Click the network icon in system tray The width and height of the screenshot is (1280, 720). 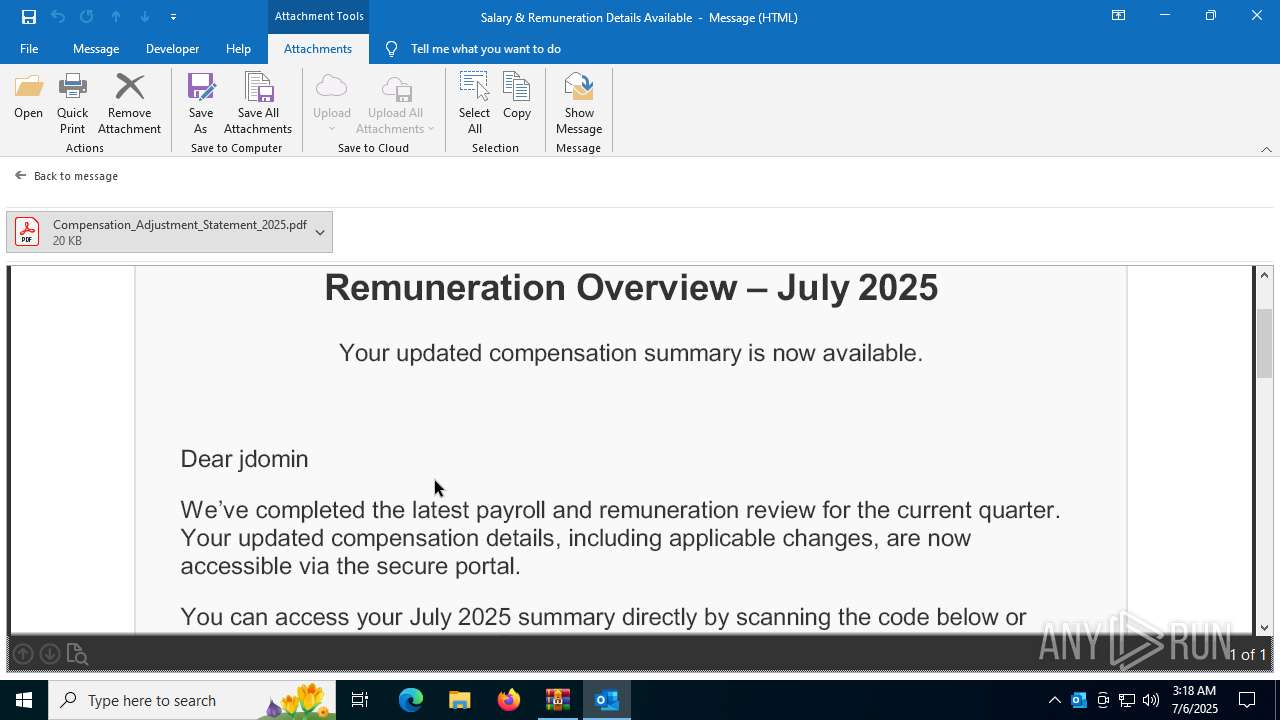[x=1127, y=700]
